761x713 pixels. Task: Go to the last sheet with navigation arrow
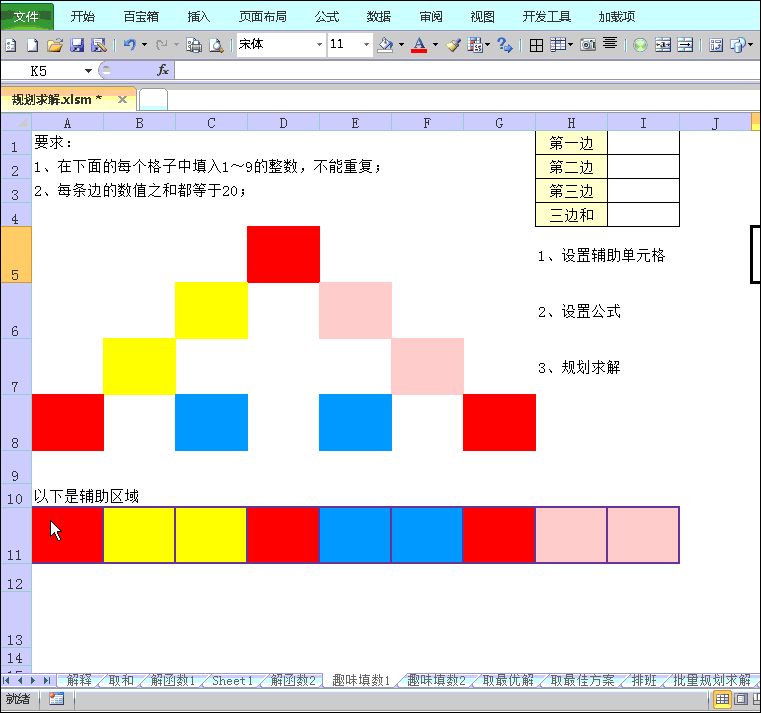tap(47, 680)
